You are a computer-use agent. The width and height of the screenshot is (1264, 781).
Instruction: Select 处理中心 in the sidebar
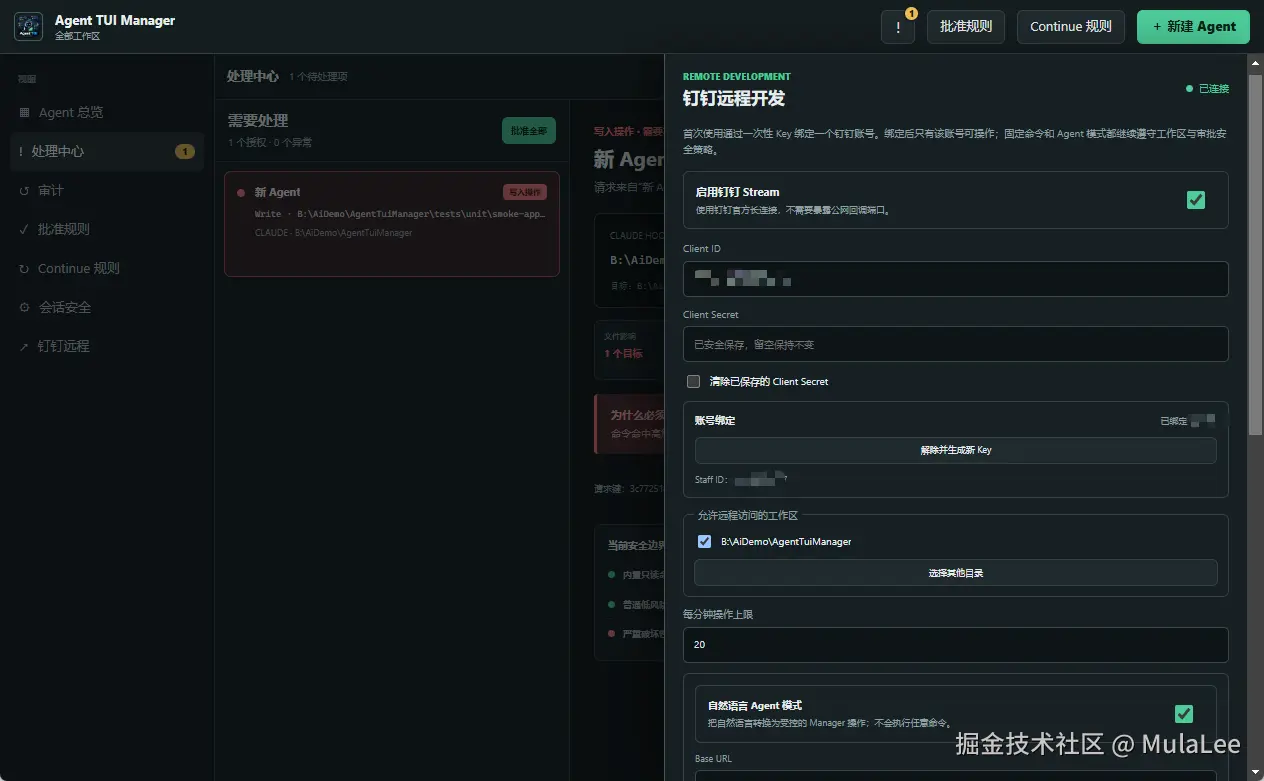point(107,151)
